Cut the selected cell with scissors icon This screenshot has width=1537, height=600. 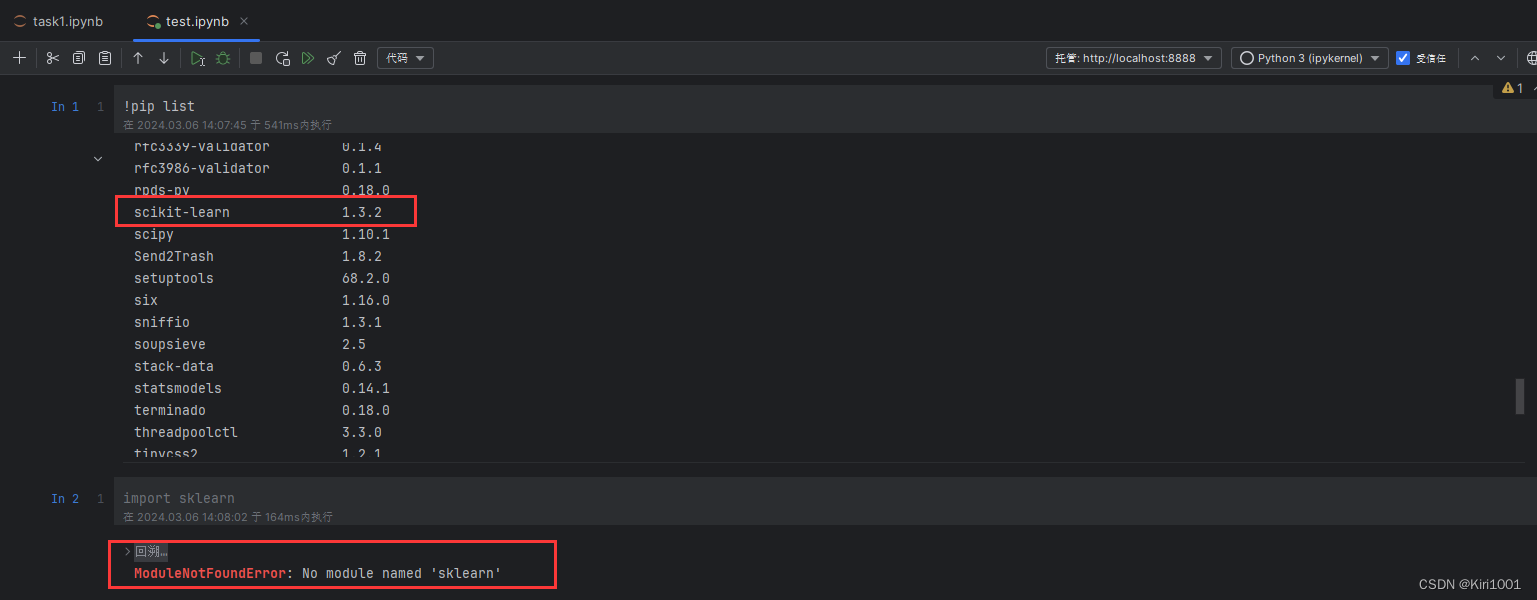pos(52,57)
